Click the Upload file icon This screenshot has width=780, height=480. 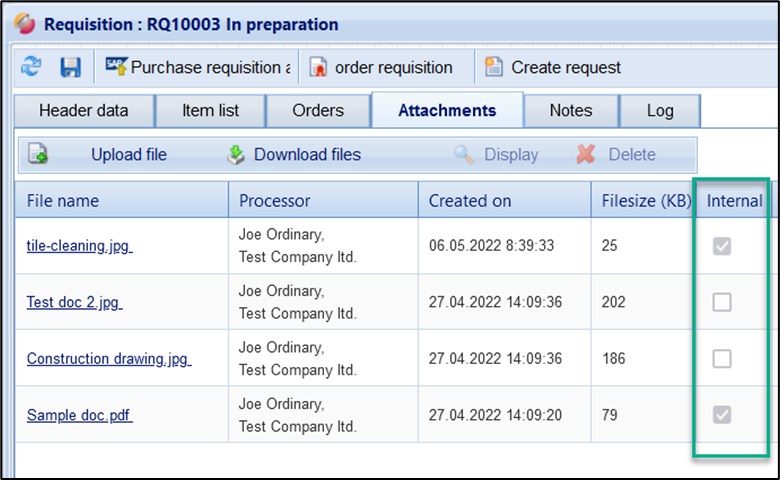click(38, 155)
